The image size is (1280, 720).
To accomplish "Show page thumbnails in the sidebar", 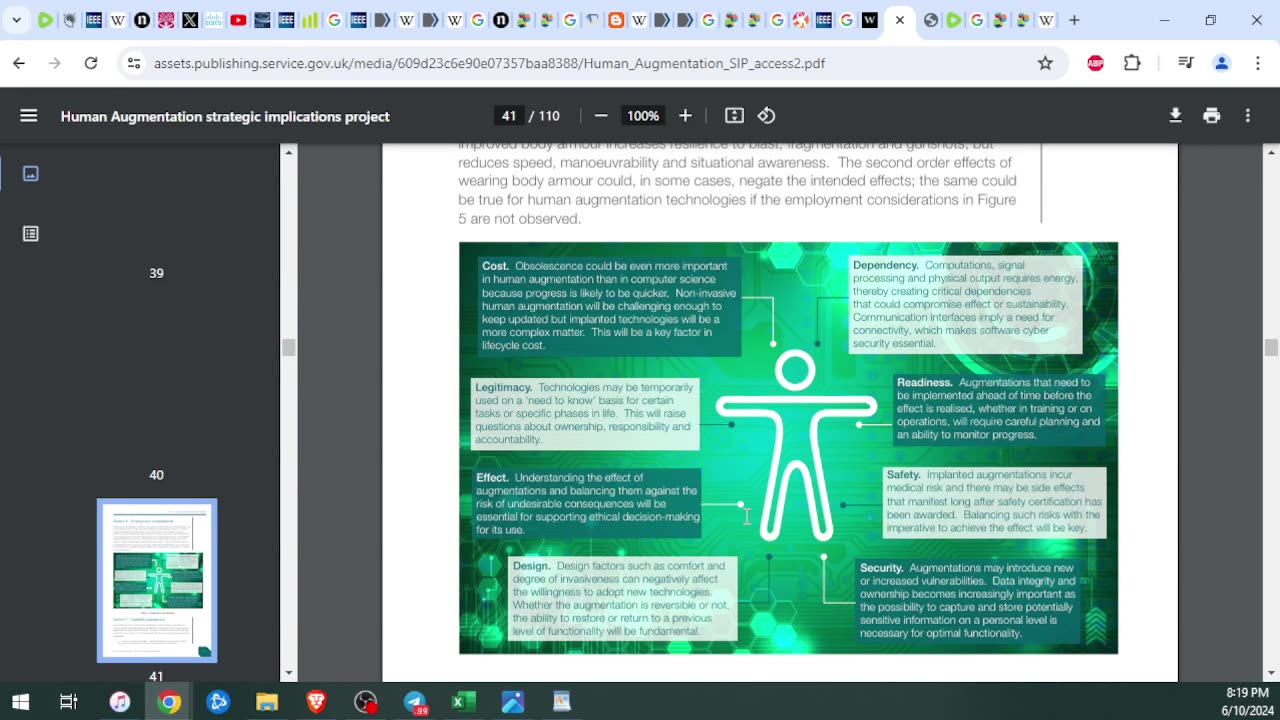I will click(x=31, y=174).
